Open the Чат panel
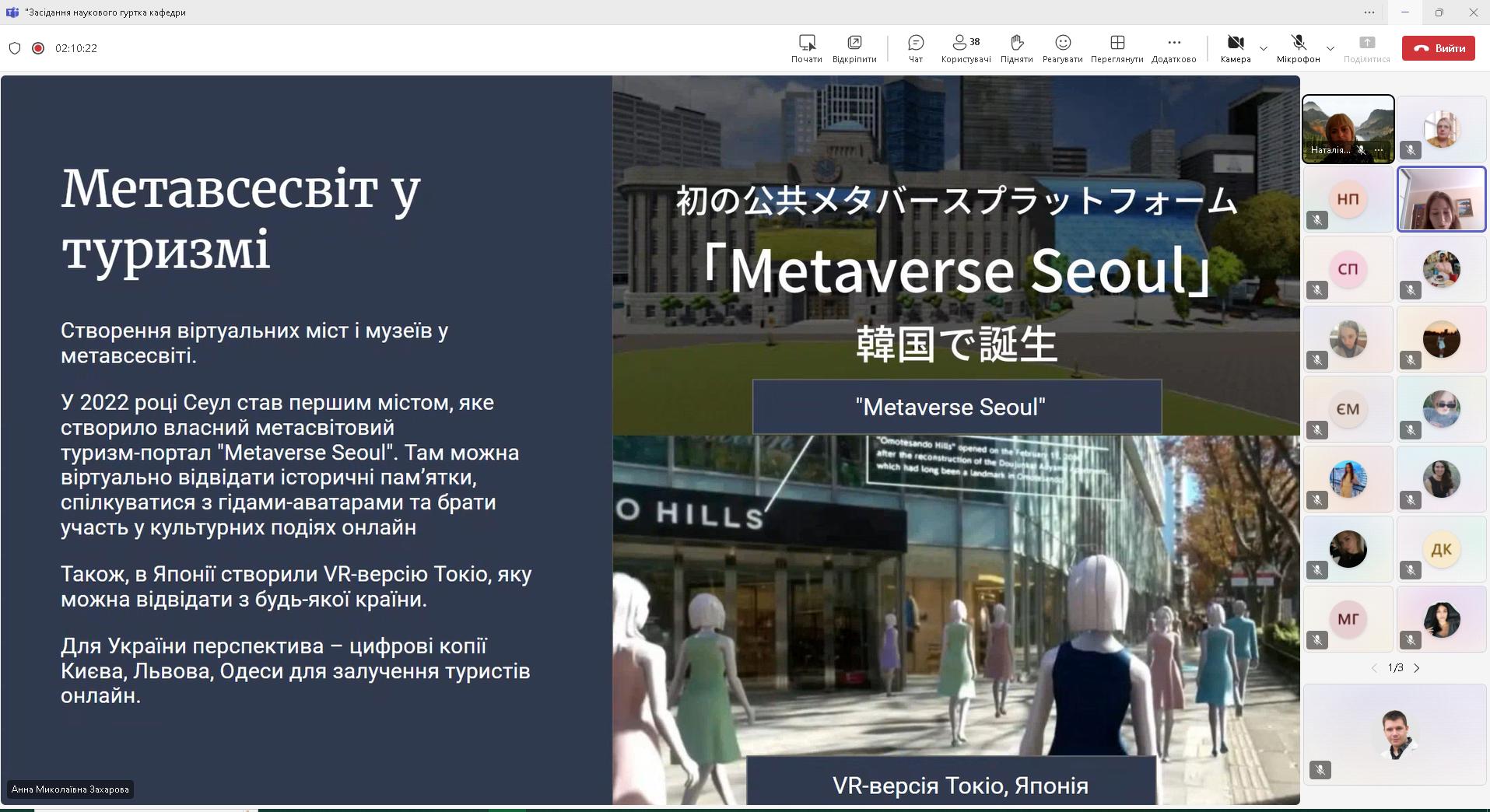Screen dimensions: 1490x812 pos(916,48)
